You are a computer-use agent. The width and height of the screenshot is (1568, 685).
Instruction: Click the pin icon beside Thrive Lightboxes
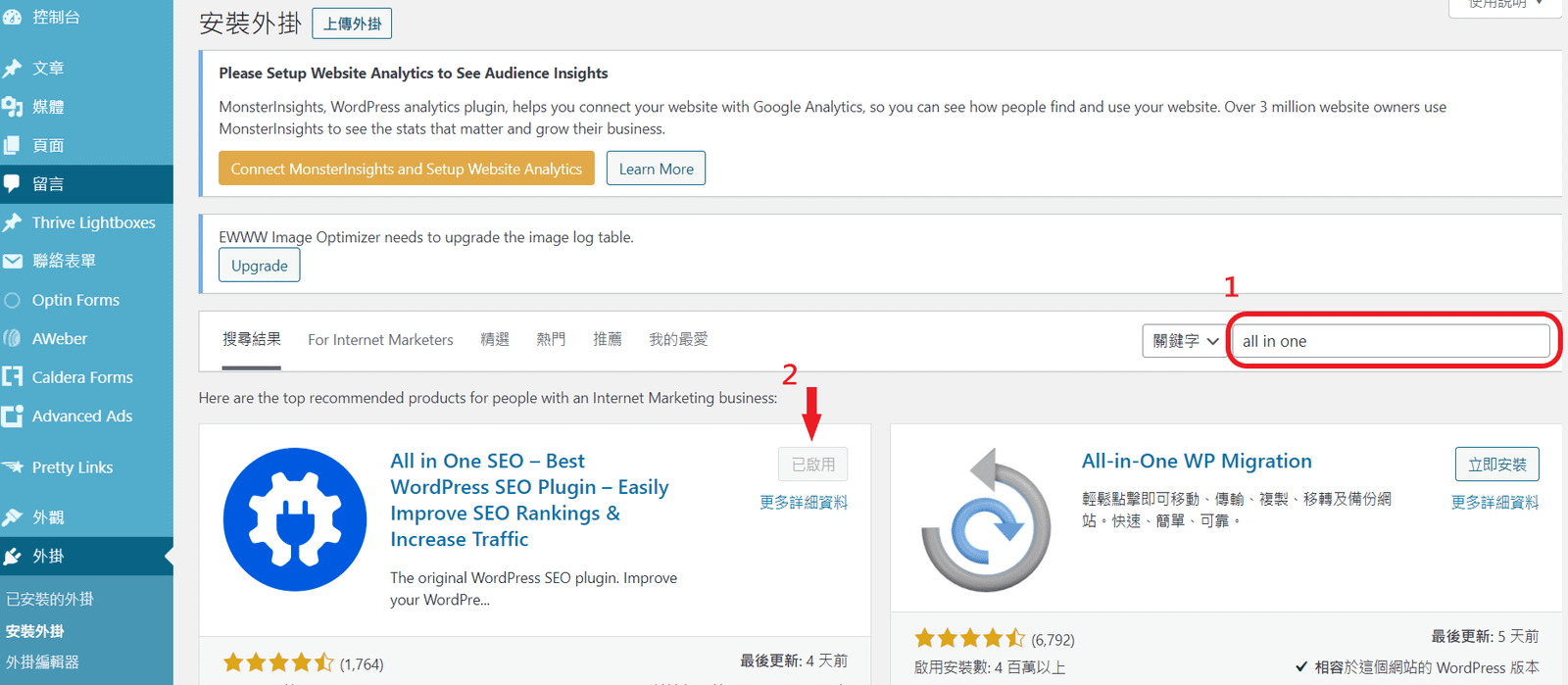point(12,222)
